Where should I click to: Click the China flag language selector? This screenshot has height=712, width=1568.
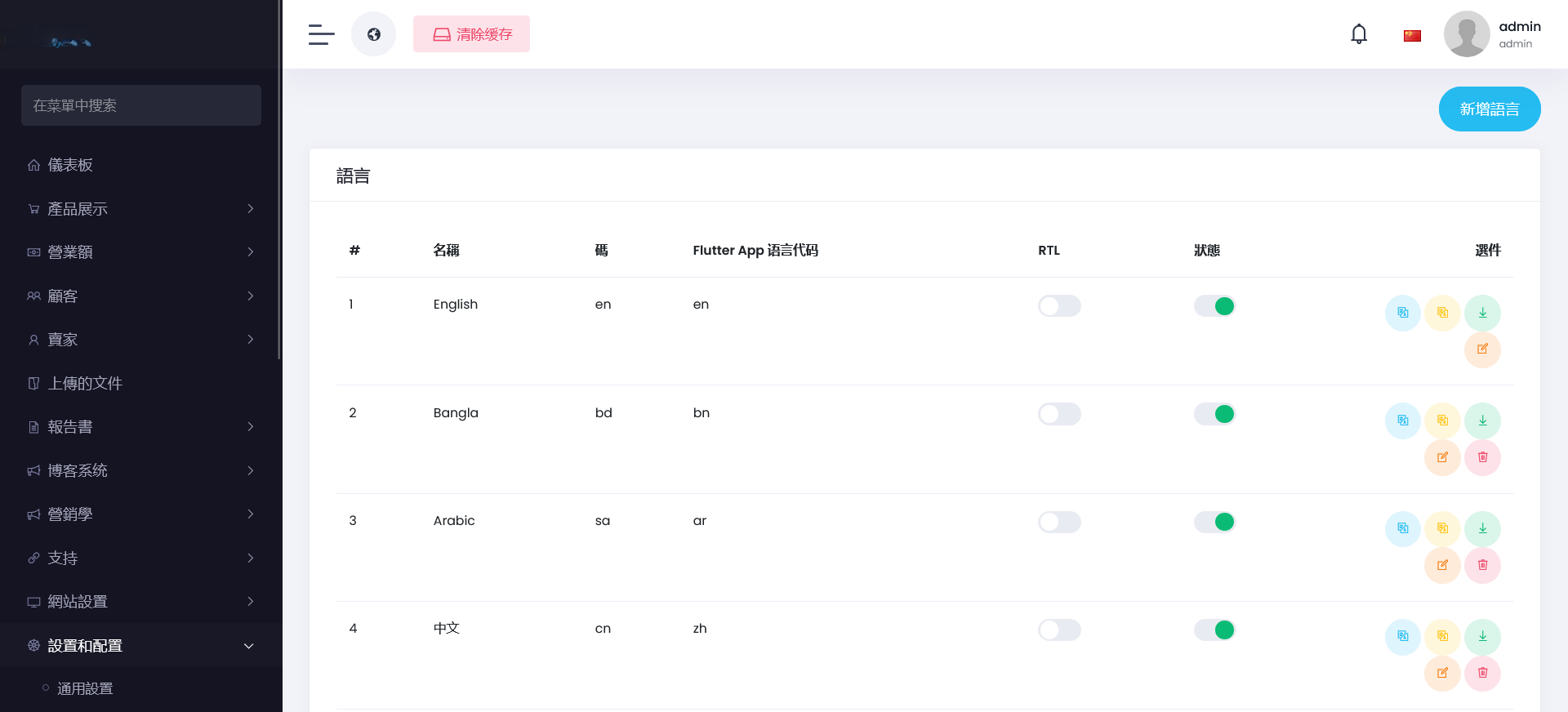pos(1412,36)
